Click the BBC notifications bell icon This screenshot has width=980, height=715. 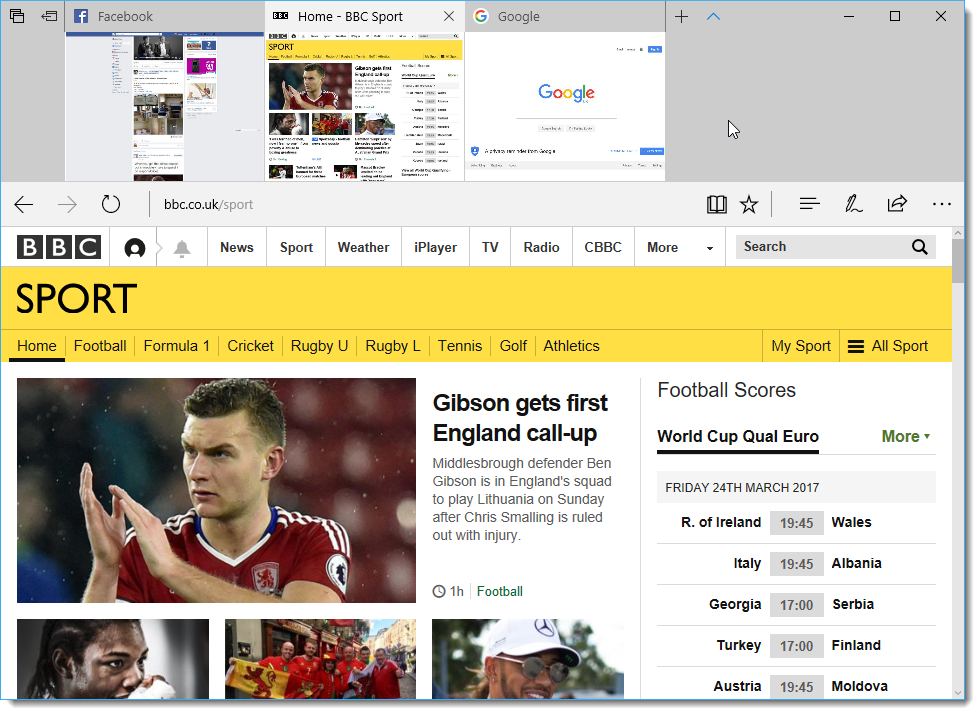(182, 248)
